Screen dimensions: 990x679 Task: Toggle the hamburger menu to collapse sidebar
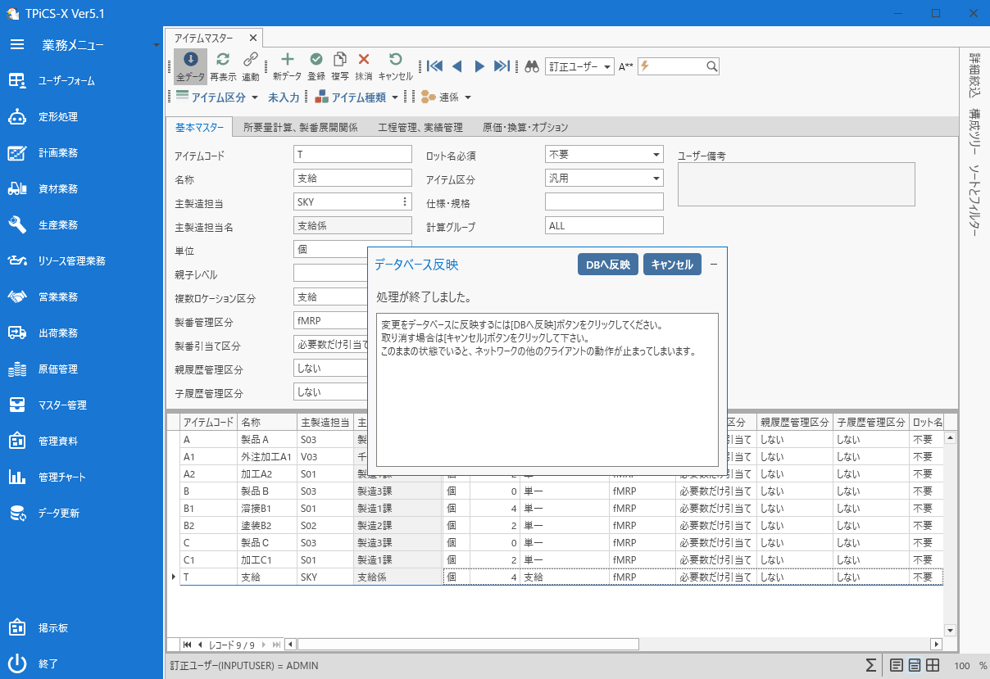click(17, 45)
